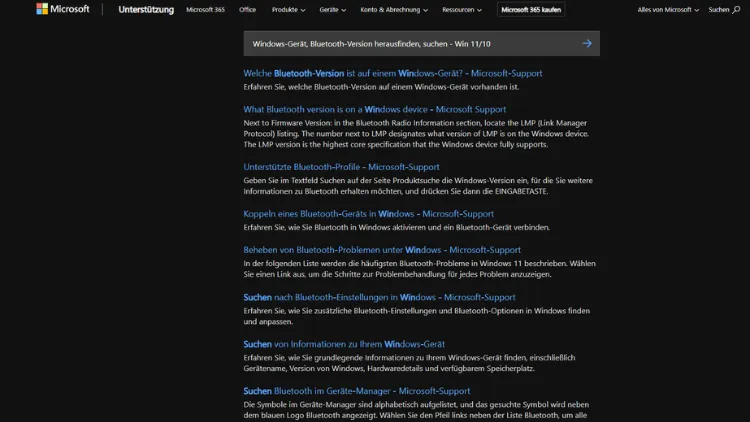Expand Alles von Microsoft dropdown
This screenshot has height=422, width=750.
tap(668, 10)
